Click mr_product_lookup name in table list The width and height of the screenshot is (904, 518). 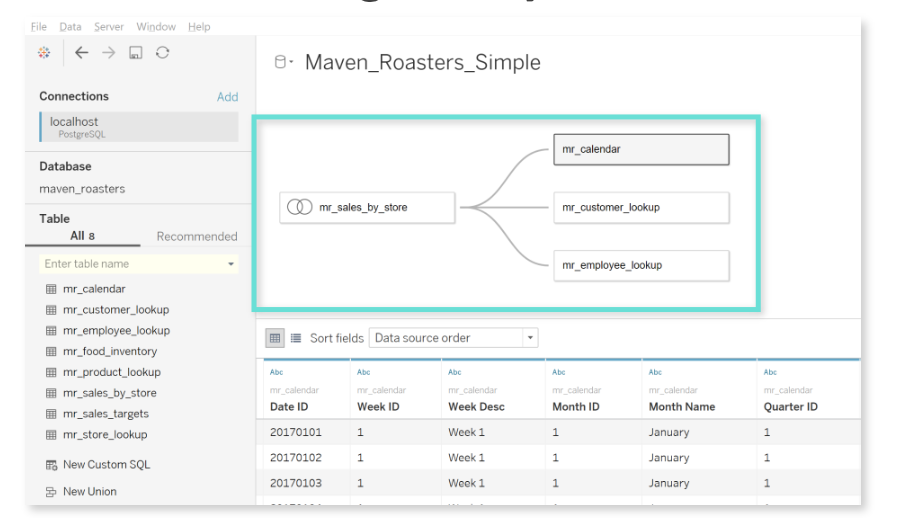112,372
